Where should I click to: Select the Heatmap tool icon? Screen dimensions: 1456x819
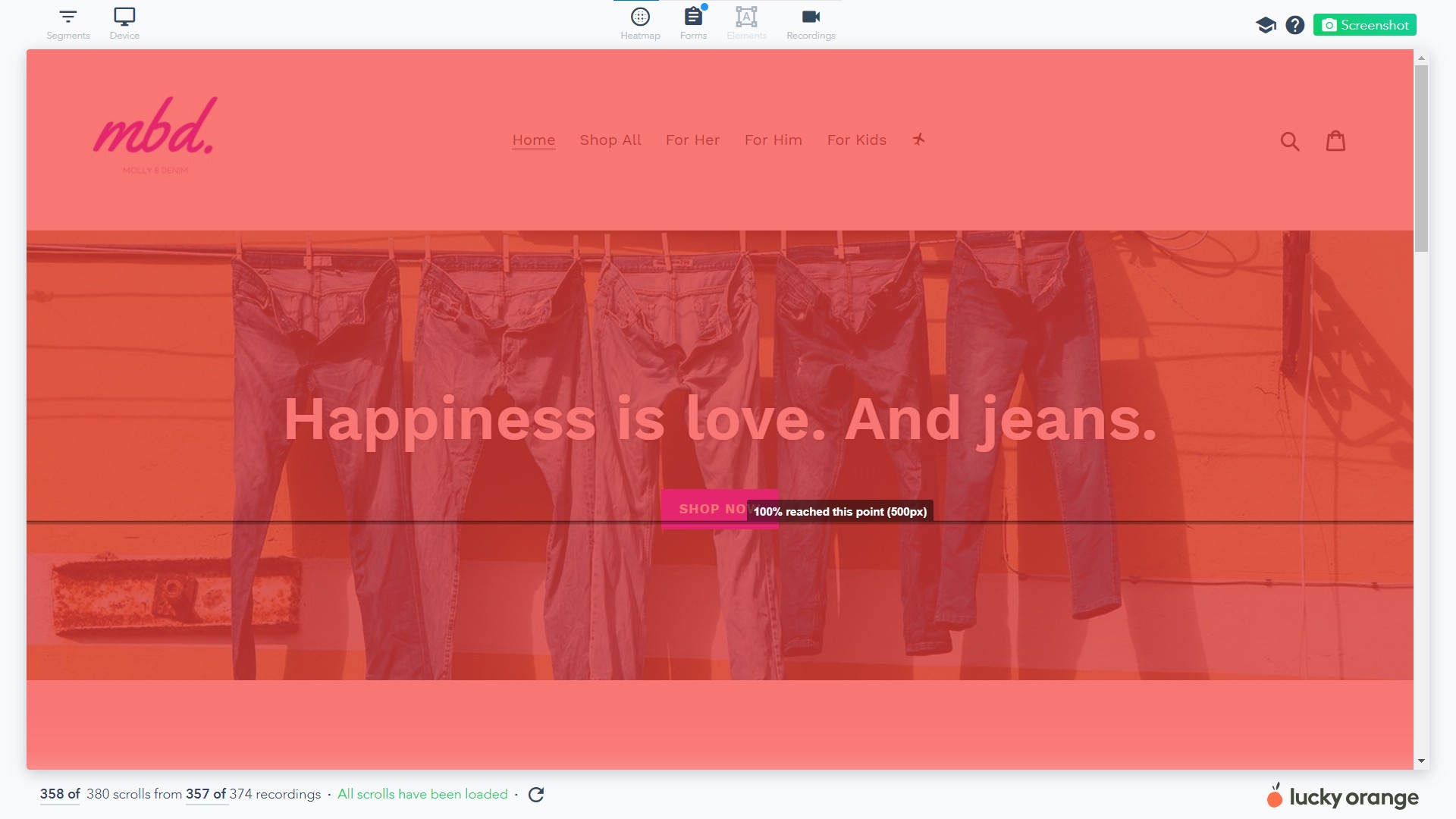pyautogui.click(x=640, y=17)
